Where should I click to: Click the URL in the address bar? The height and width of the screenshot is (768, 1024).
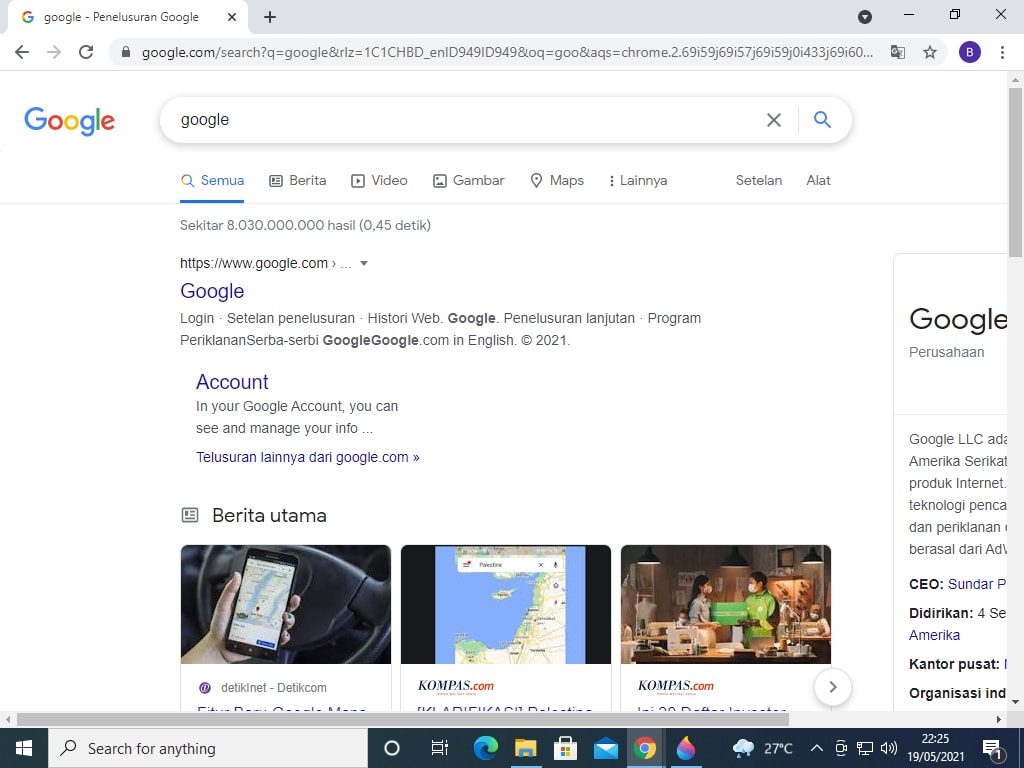pyautogui.click(x=507, y=52)
